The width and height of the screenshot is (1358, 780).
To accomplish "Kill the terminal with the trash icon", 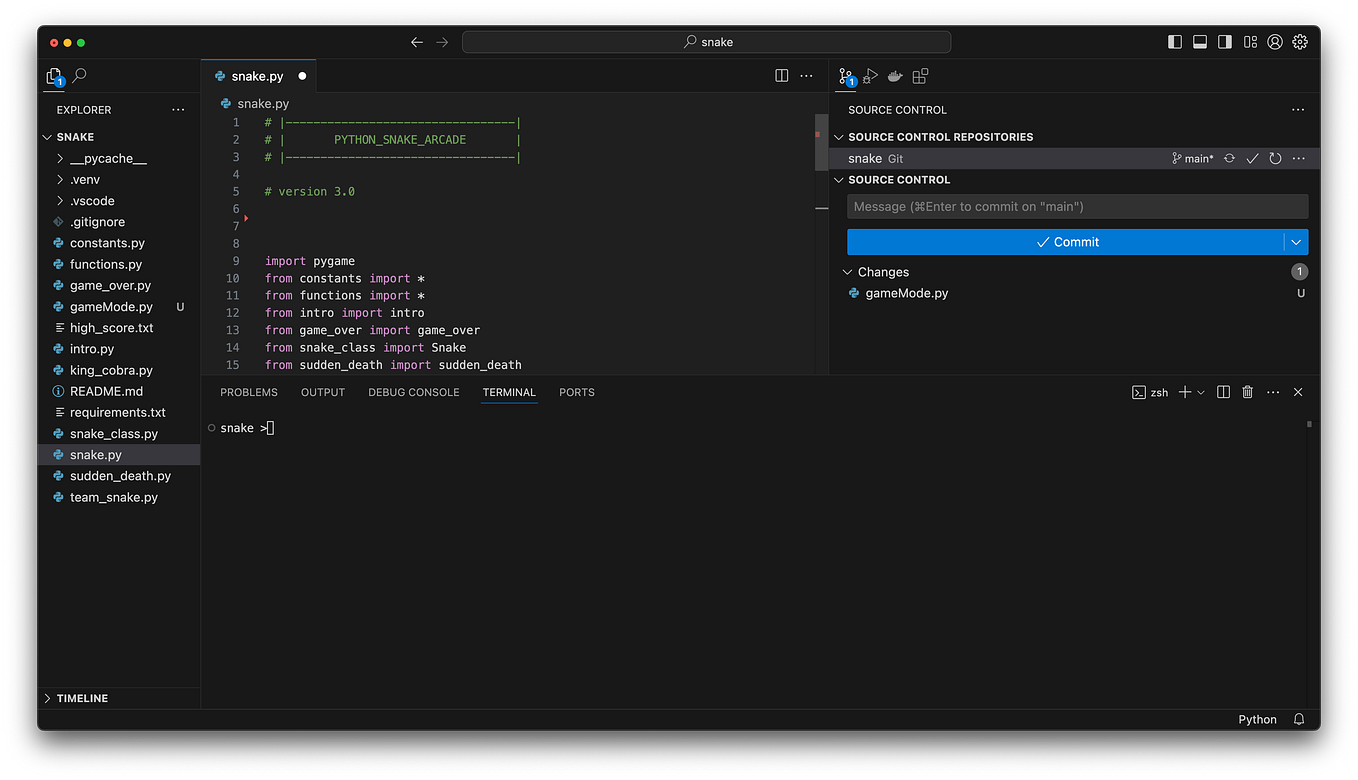I will pyautogui.click(x=1247, y=391).
